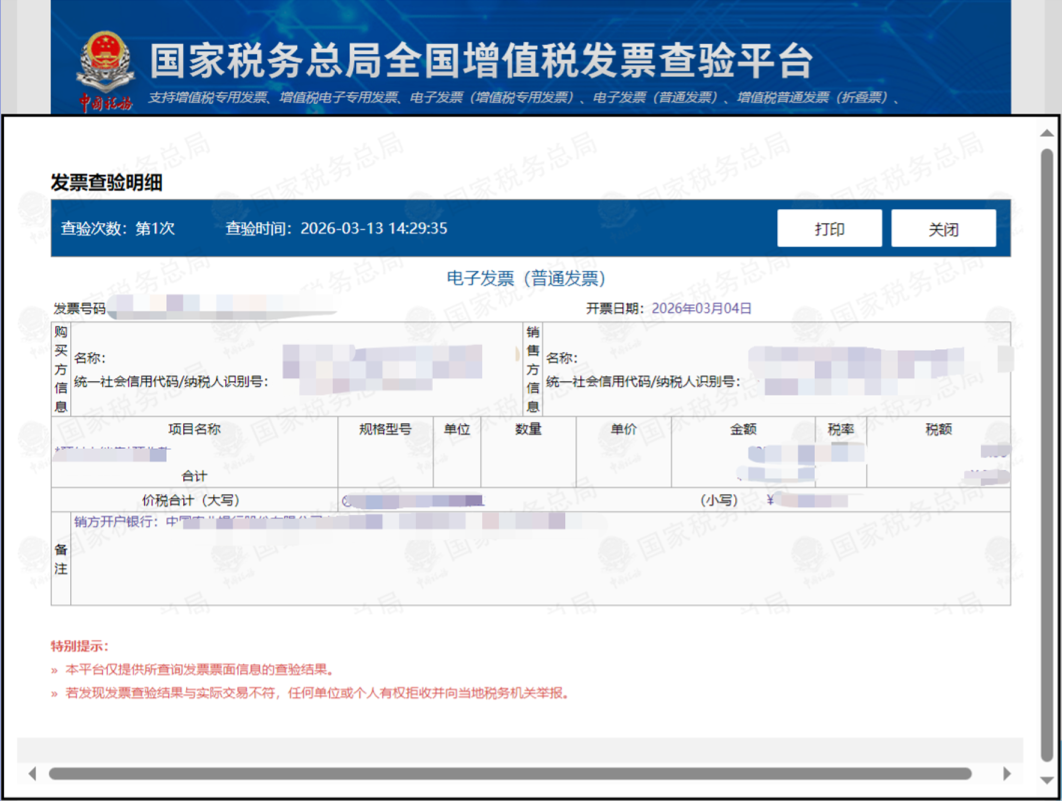Click the invoice date 2026年03月04日
This screenshot has width=1062, height=801.
[701, 308]
